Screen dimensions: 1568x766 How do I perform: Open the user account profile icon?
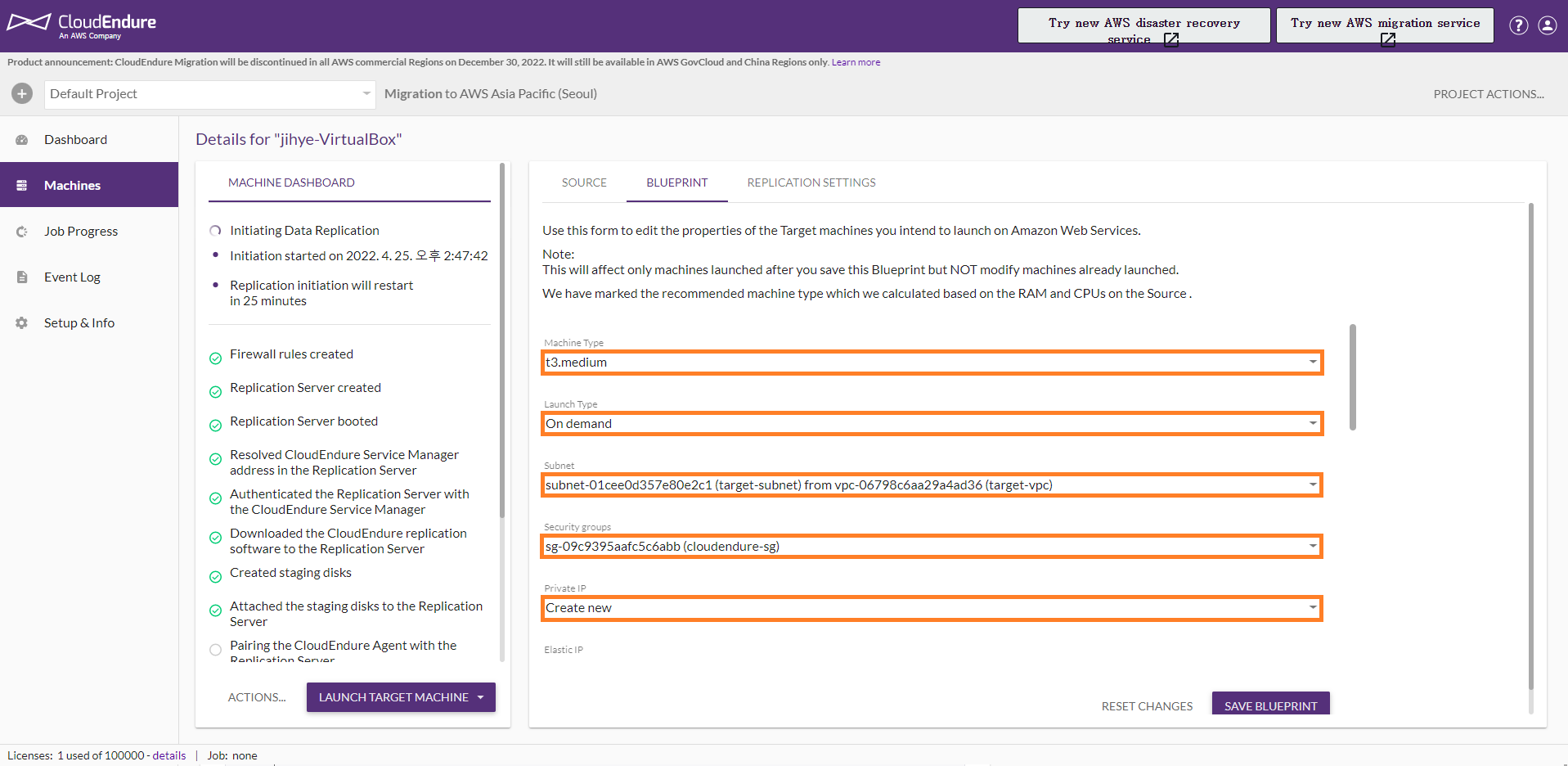(1548, 25)
